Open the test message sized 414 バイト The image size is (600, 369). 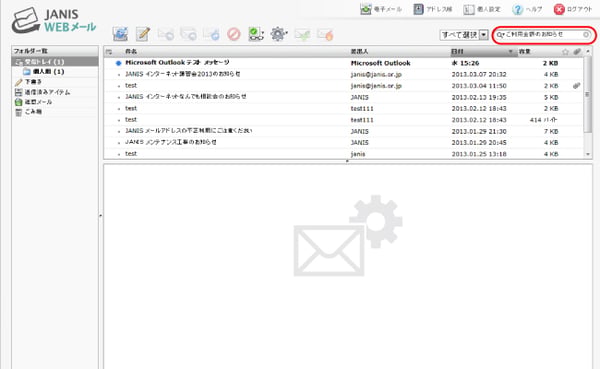point(344,120)
